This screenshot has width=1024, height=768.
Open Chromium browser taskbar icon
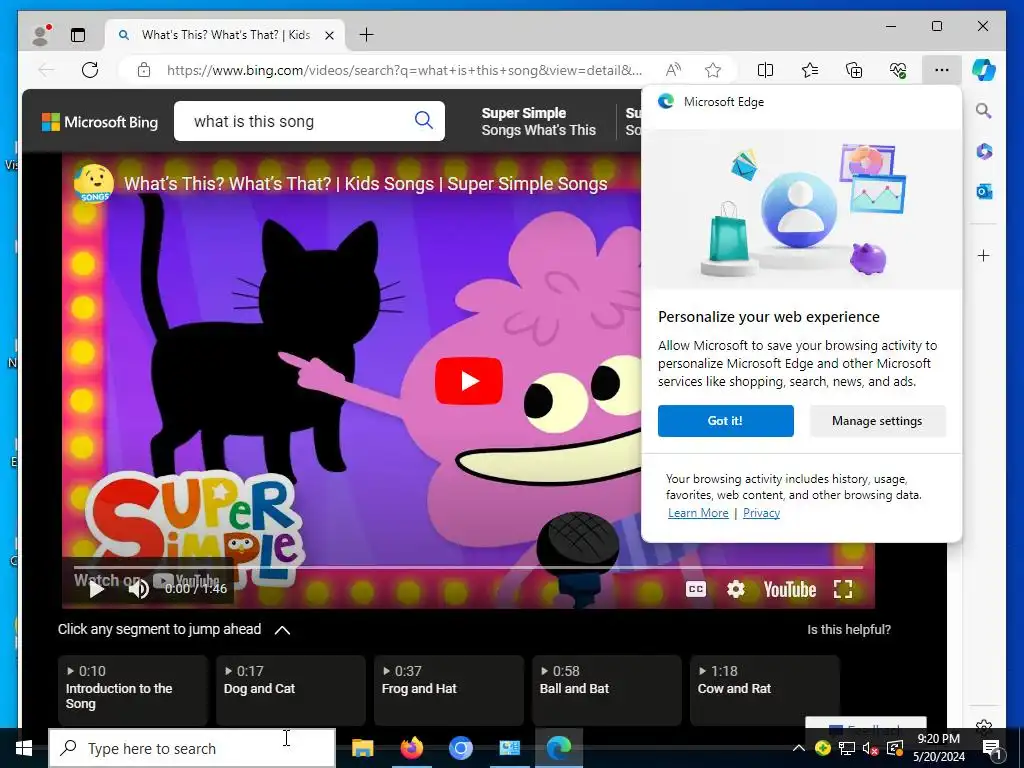460,748
